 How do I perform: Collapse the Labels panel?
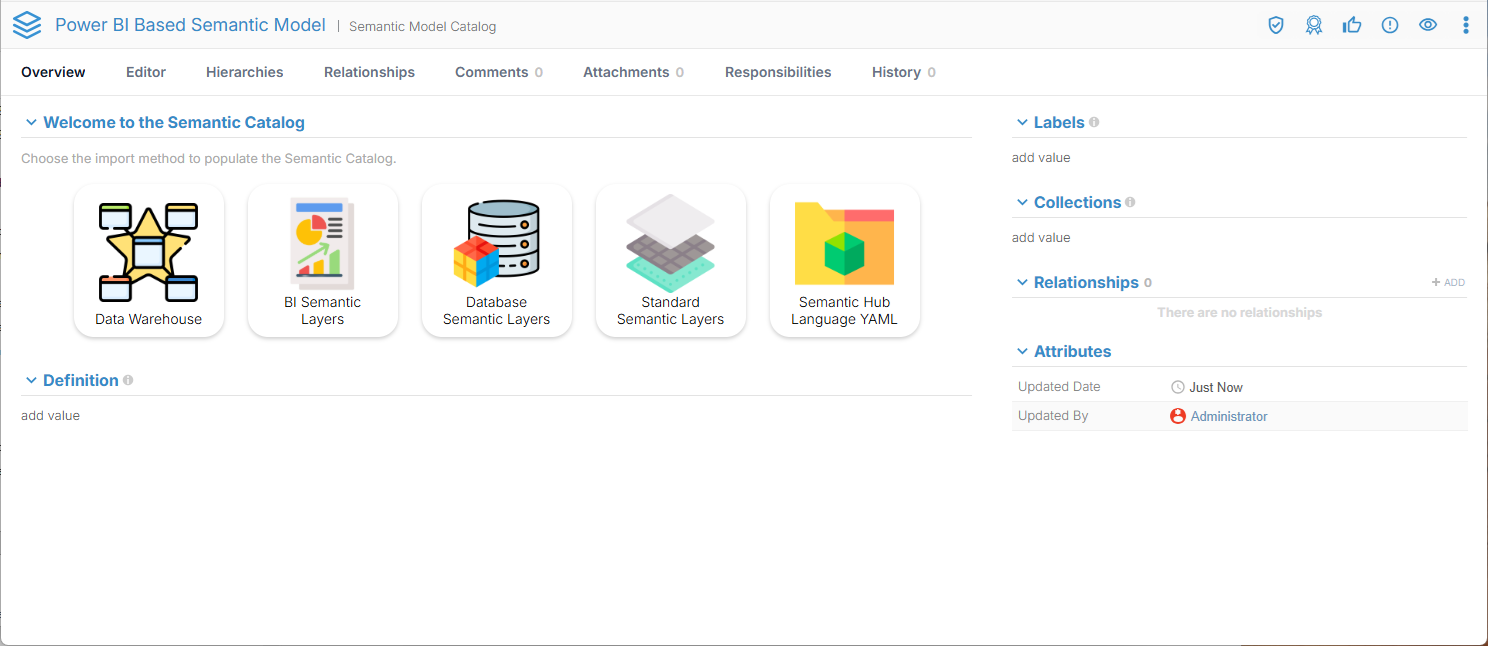[1022, 123]
